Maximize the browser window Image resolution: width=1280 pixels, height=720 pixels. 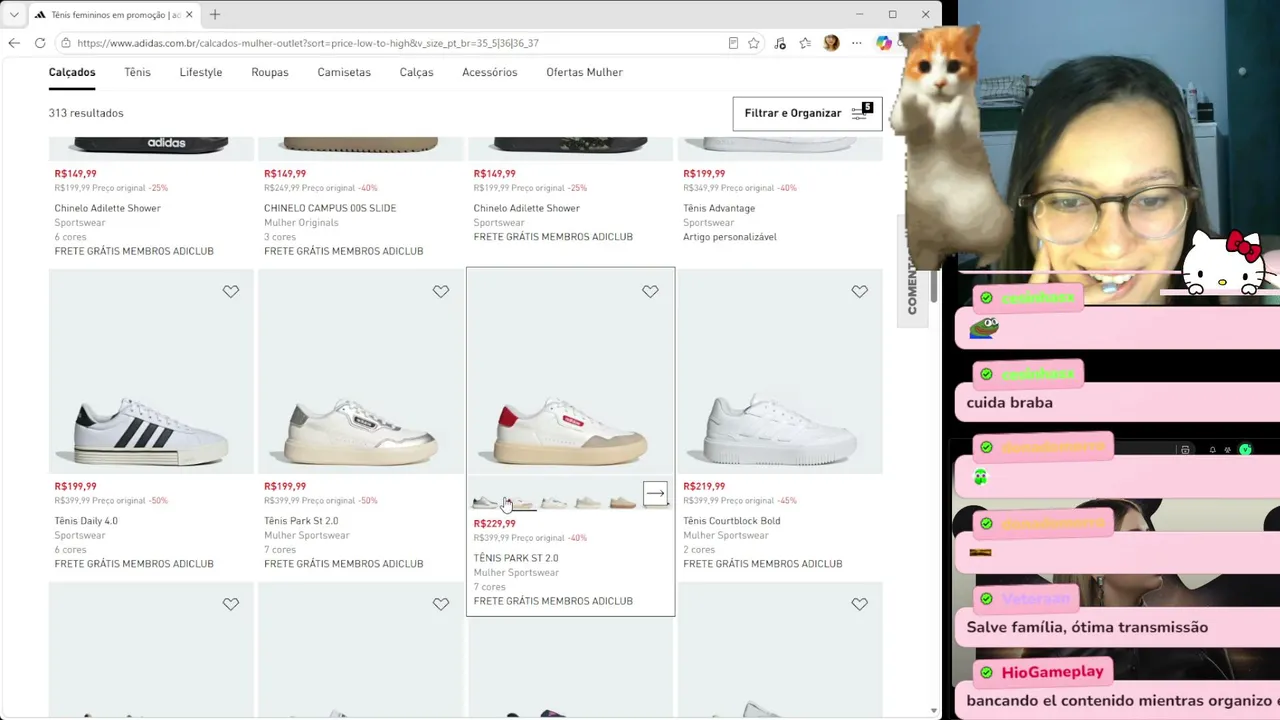(892, 14)
